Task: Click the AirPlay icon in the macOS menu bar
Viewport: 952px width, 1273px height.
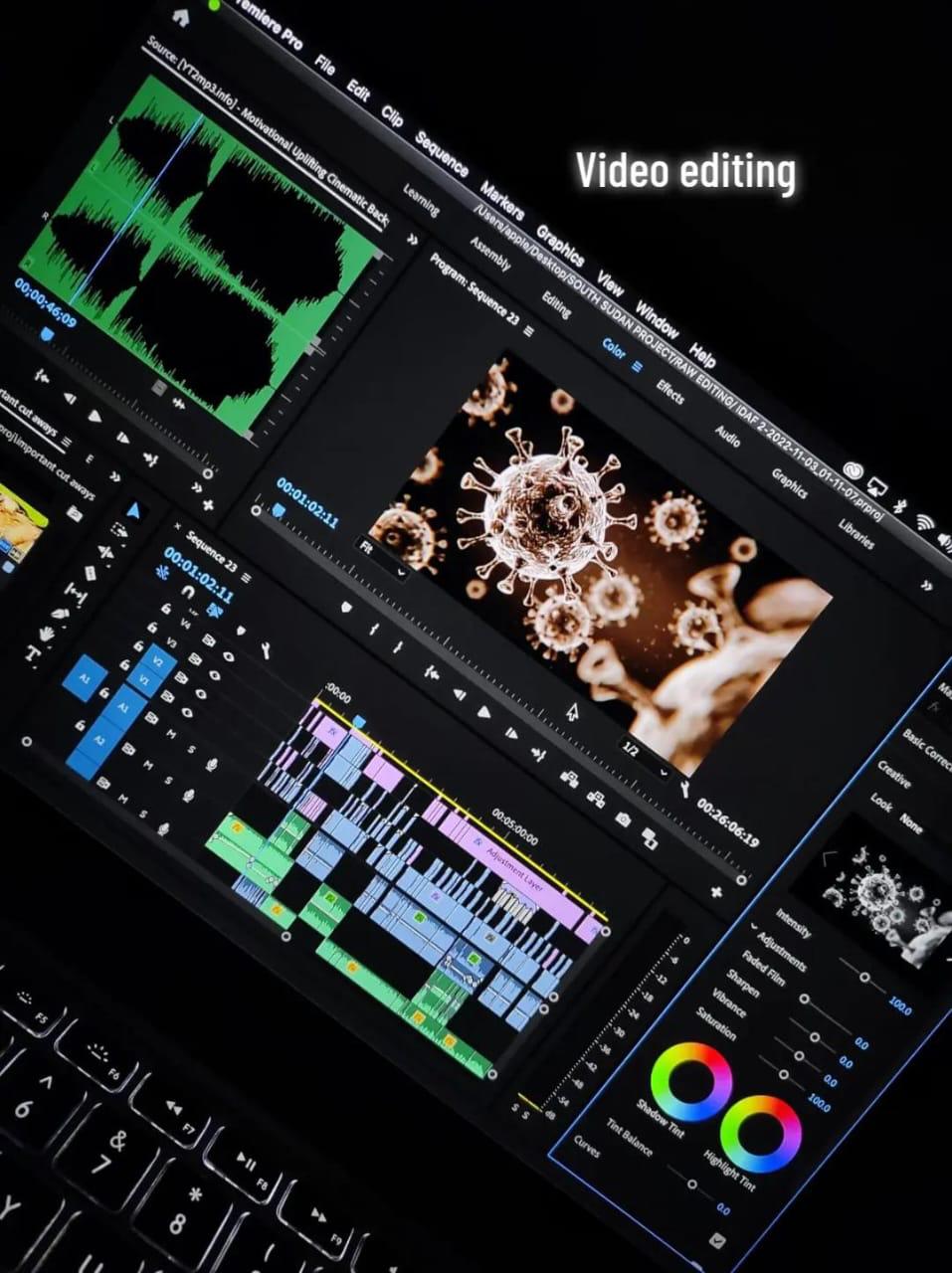Action: pyautogui.click(x=876, y=486)
